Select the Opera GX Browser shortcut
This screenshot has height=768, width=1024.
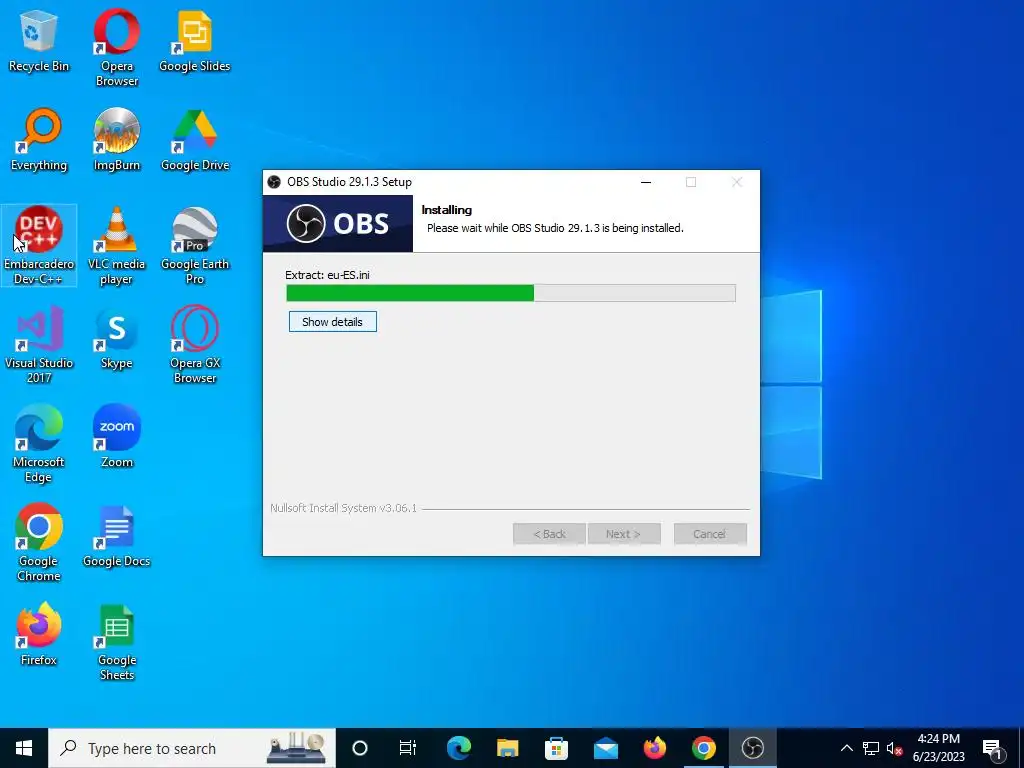click(x=195, y=344)
